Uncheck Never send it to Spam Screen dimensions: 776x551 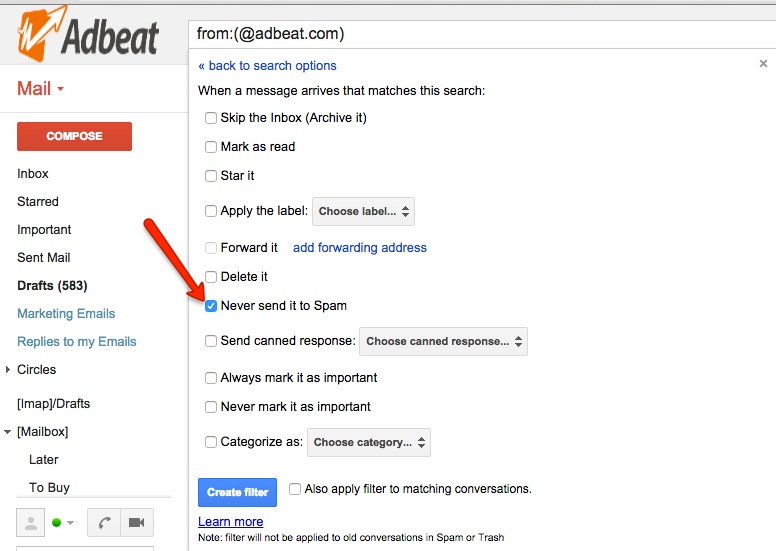[x=211, y=306]
